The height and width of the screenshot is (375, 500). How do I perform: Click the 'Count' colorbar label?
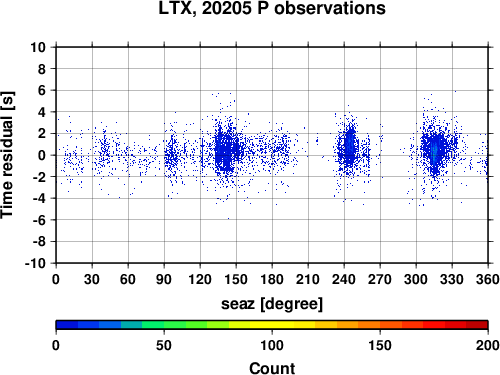[x=272, y=368]
